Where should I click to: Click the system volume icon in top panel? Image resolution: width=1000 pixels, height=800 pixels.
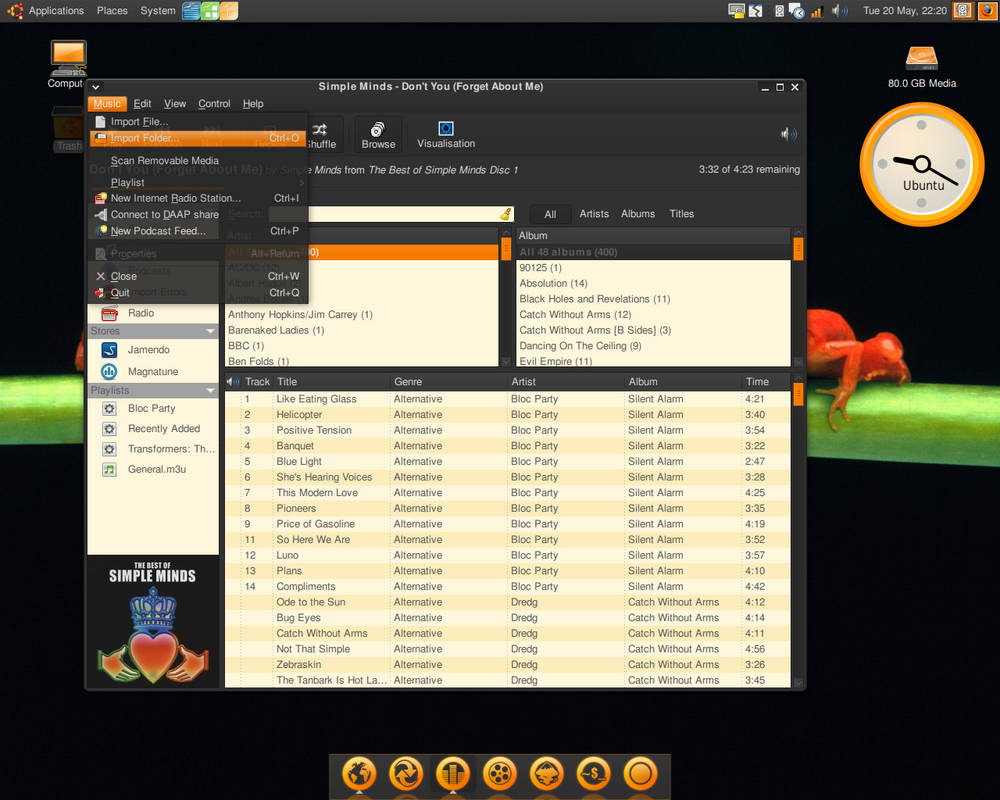tap(839, 11)
